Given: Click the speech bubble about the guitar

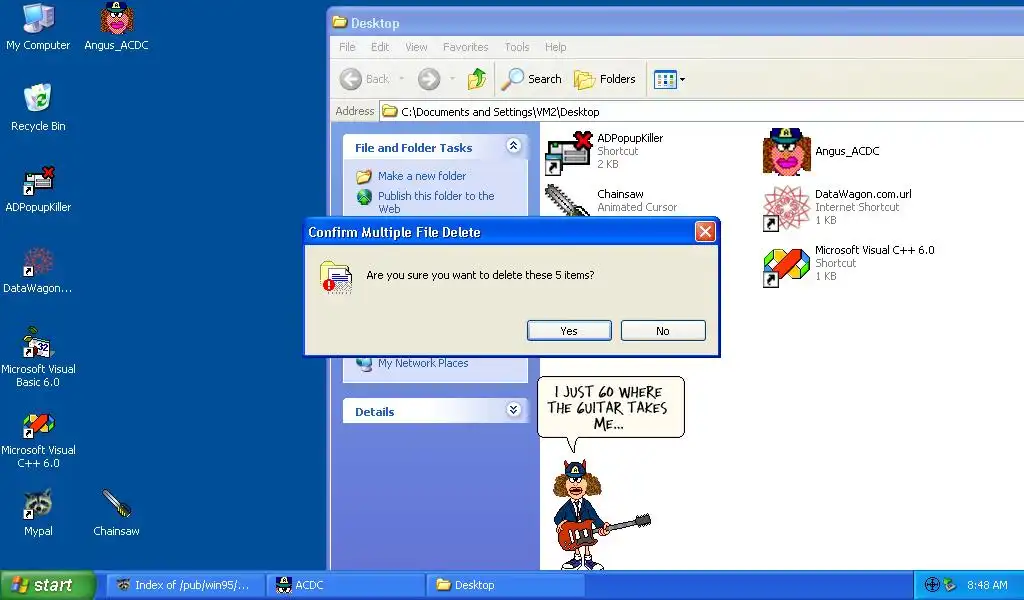Looking at the screenshot, I should pyautogui.click(x=611, y=408).
